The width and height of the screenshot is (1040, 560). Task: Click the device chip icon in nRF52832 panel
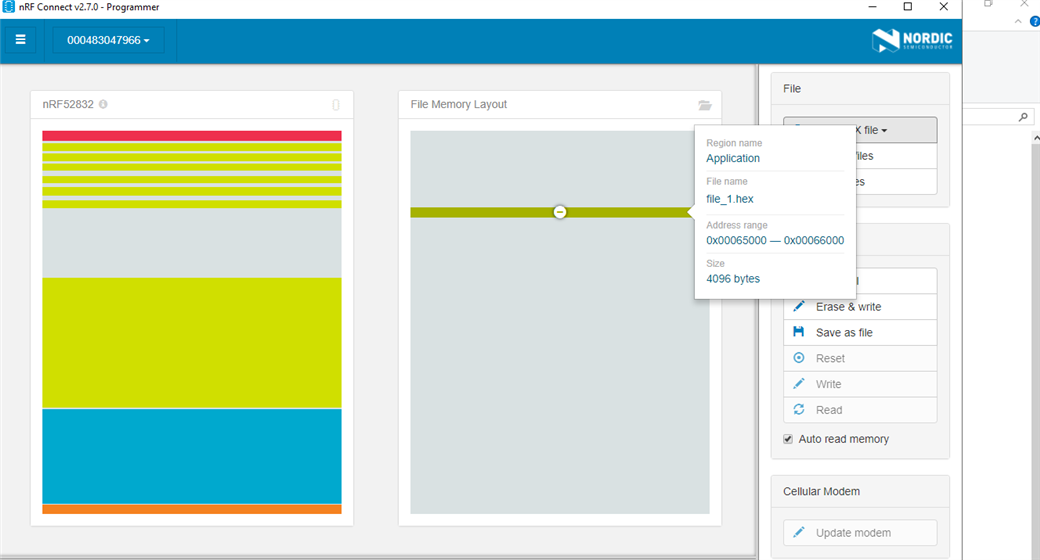click(336, 105)
